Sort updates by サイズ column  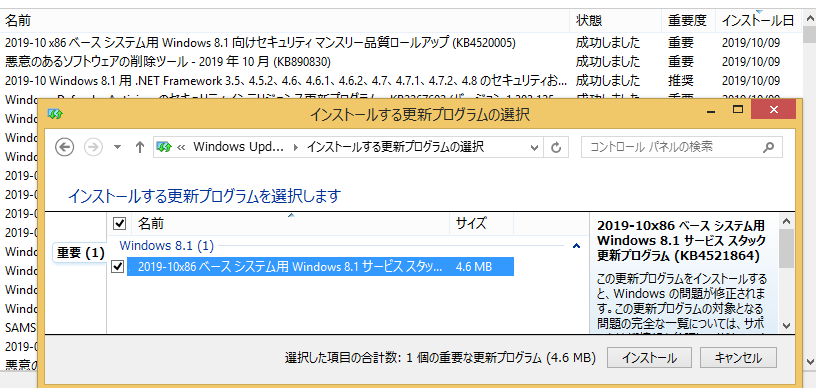[481, 224]
